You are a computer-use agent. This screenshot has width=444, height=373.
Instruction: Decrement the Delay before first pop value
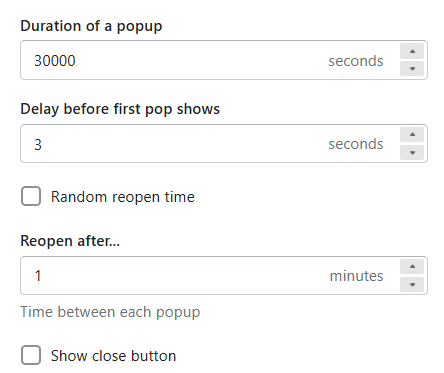[x=412, y=152]
